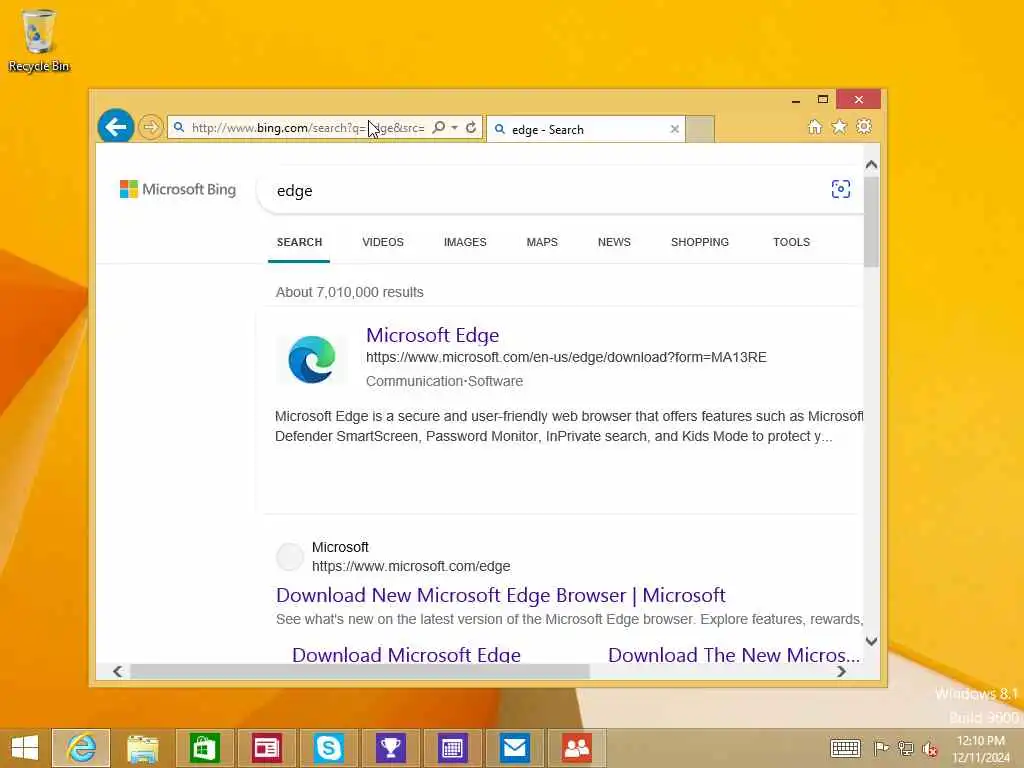Click the horizontal scrollbar right arrow
The image size is (1024, 768).
[x=841, y=671]
